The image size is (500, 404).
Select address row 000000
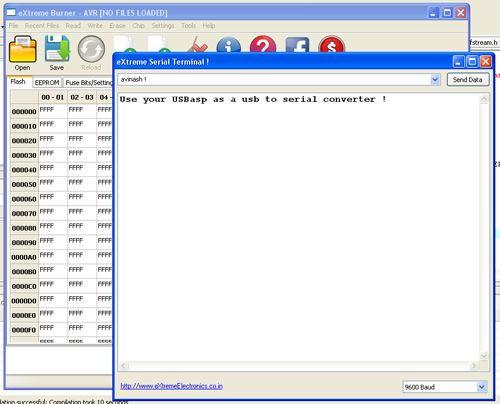(24, 112)
